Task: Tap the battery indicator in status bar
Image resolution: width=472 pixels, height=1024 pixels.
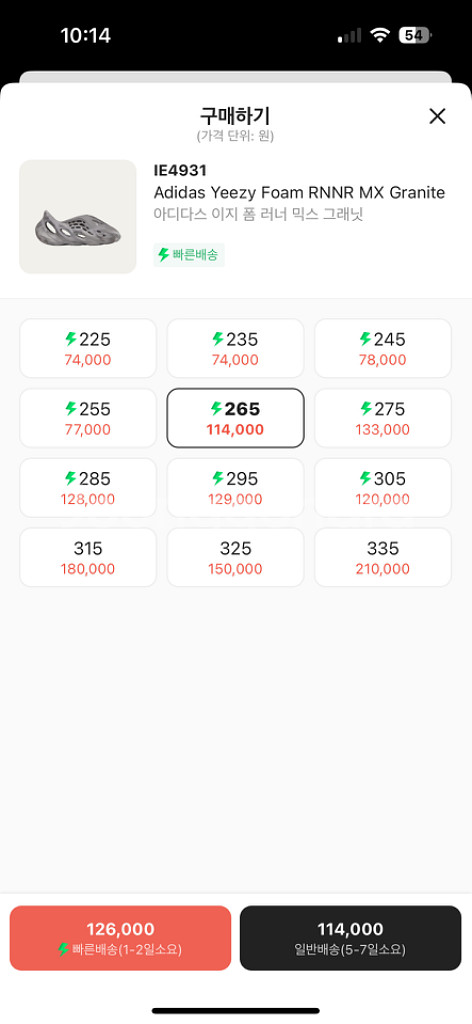Action: click(x=415, y=35)
